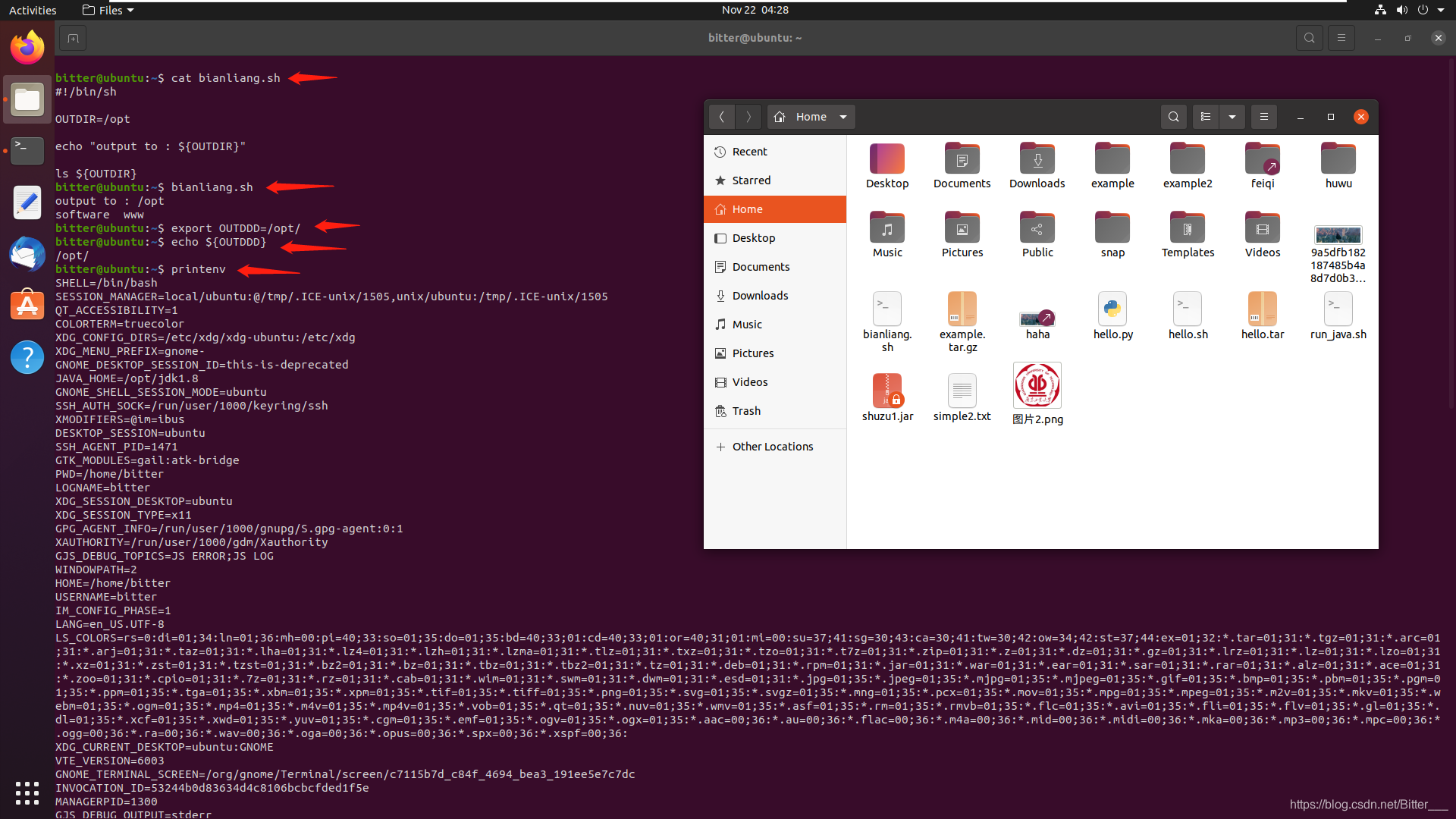Click Activities in top bar

coord(33,10)
